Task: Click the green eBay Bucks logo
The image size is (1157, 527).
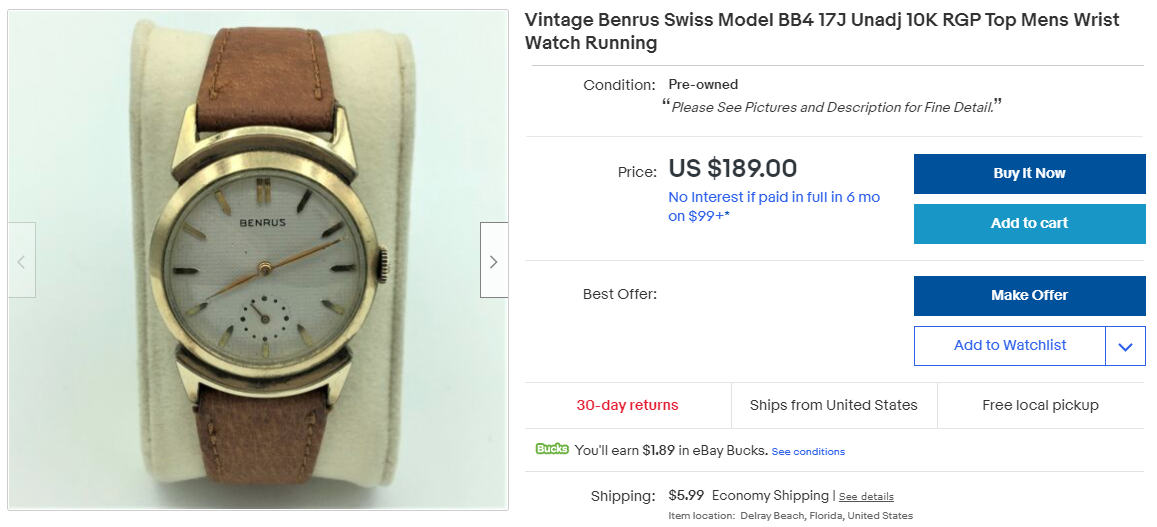Action: pyautogui.click(x=551, y=450)
